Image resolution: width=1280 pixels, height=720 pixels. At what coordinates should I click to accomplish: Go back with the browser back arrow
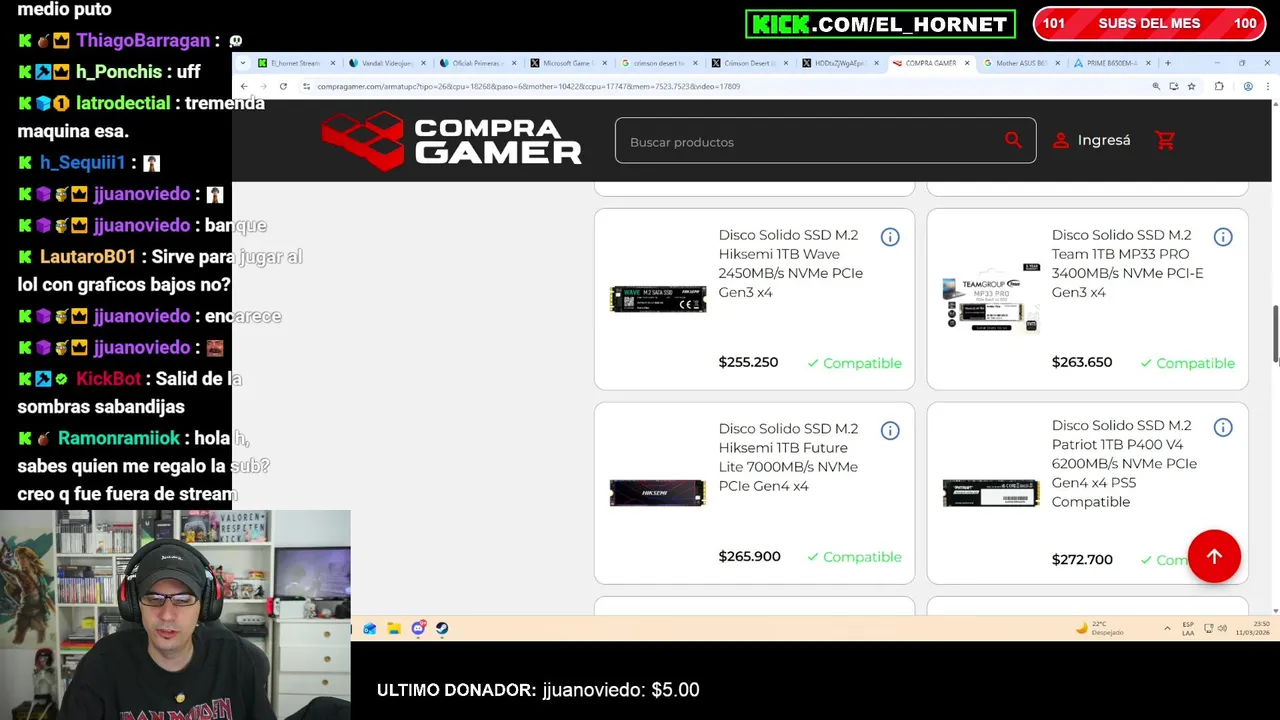[x=244, y=87]
